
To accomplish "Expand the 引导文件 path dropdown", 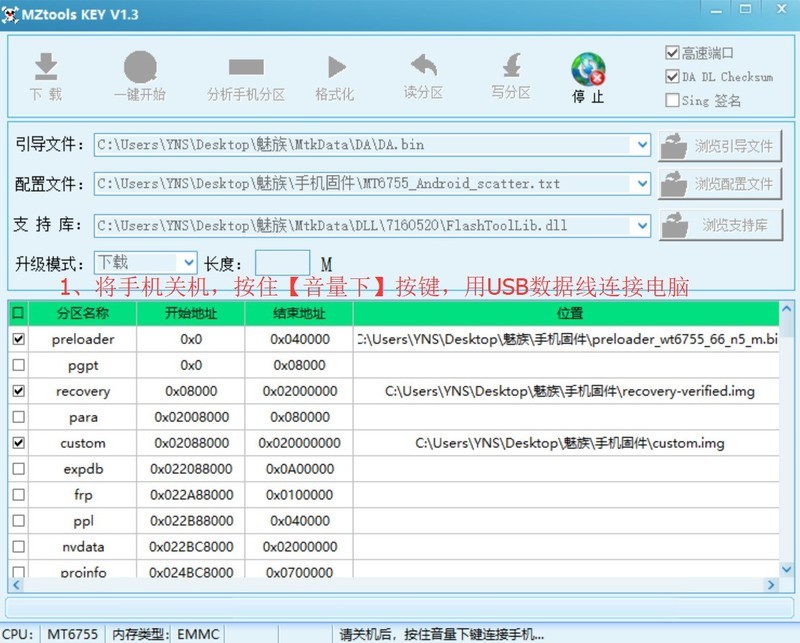I will [641, 145].
